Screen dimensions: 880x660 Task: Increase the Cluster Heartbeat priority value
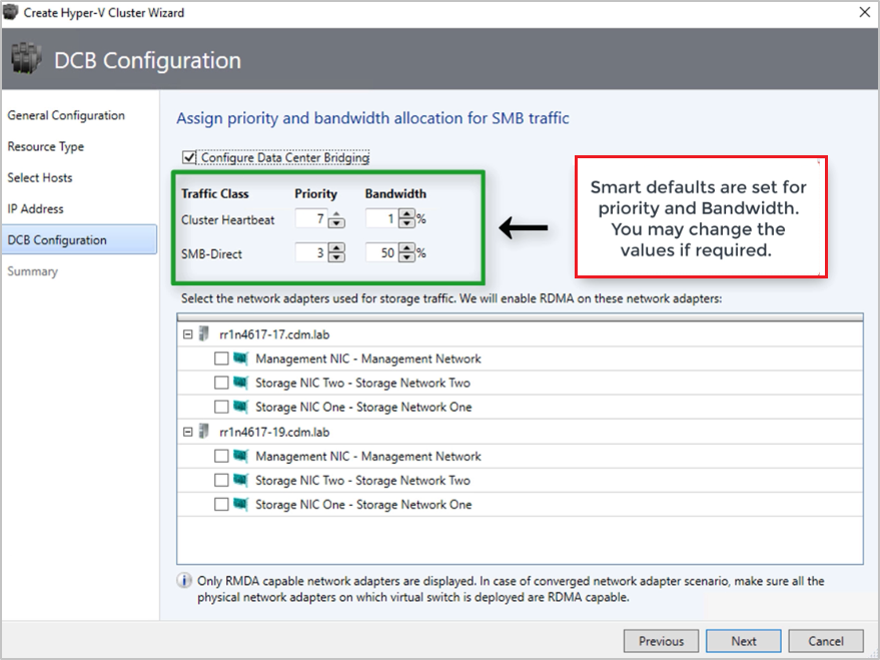336,214
